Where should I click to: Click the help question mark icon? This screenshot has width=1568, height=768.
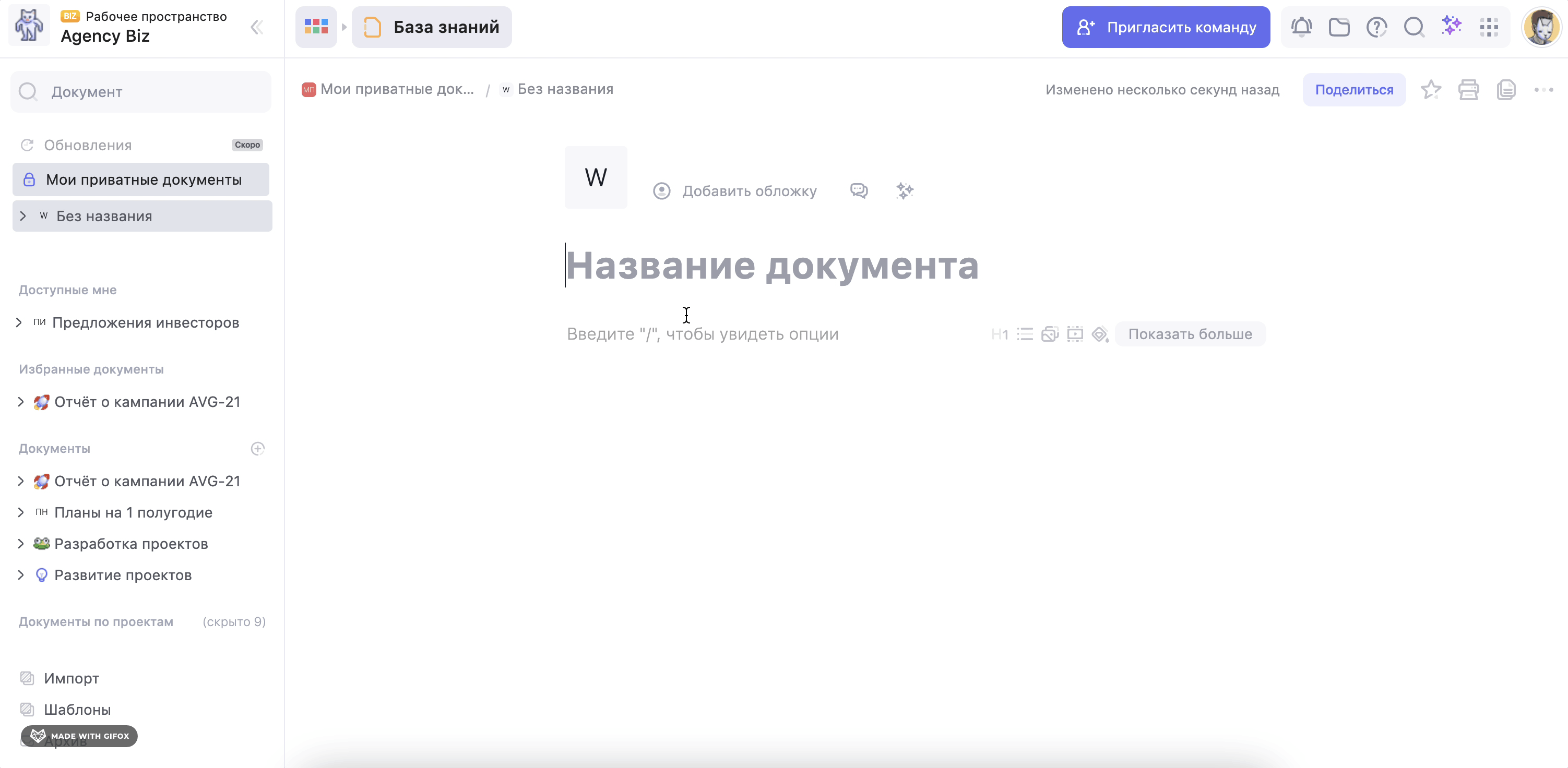click(1376, 27)
